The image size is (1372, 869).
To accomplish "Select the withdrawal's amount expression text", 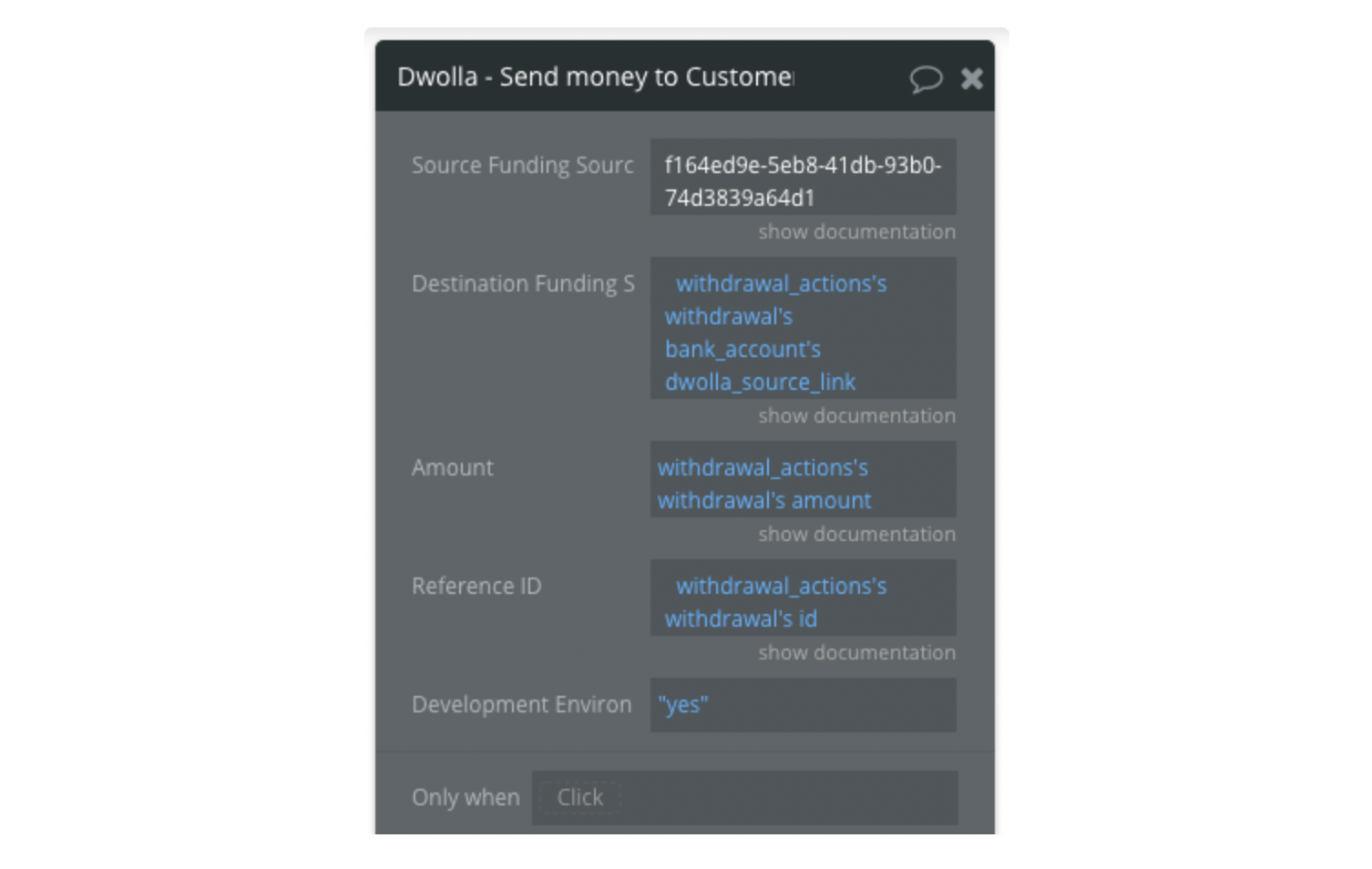I will point(764,500).
